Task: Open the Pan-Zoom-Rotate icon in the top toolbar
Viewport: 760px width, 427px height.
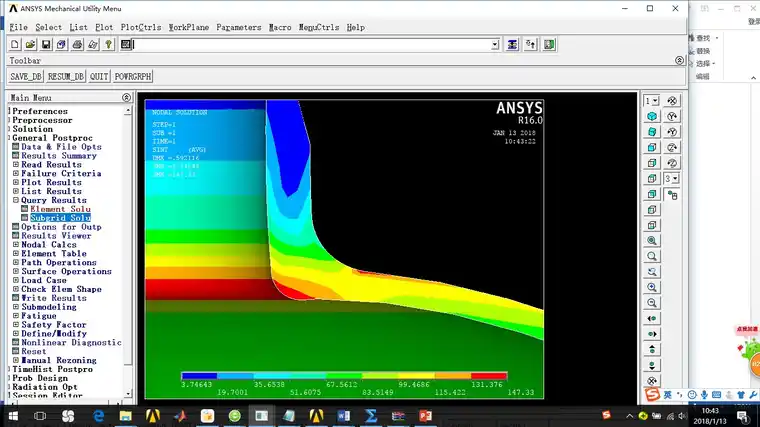Action: pos(62,45)
